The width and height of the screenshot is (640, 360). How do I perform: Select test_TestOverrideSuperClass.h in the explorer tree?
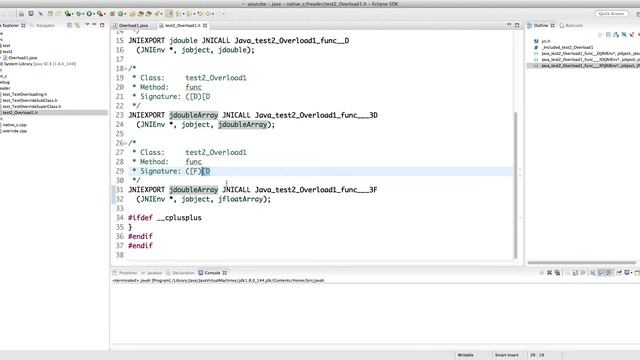(x=32, y=107)
